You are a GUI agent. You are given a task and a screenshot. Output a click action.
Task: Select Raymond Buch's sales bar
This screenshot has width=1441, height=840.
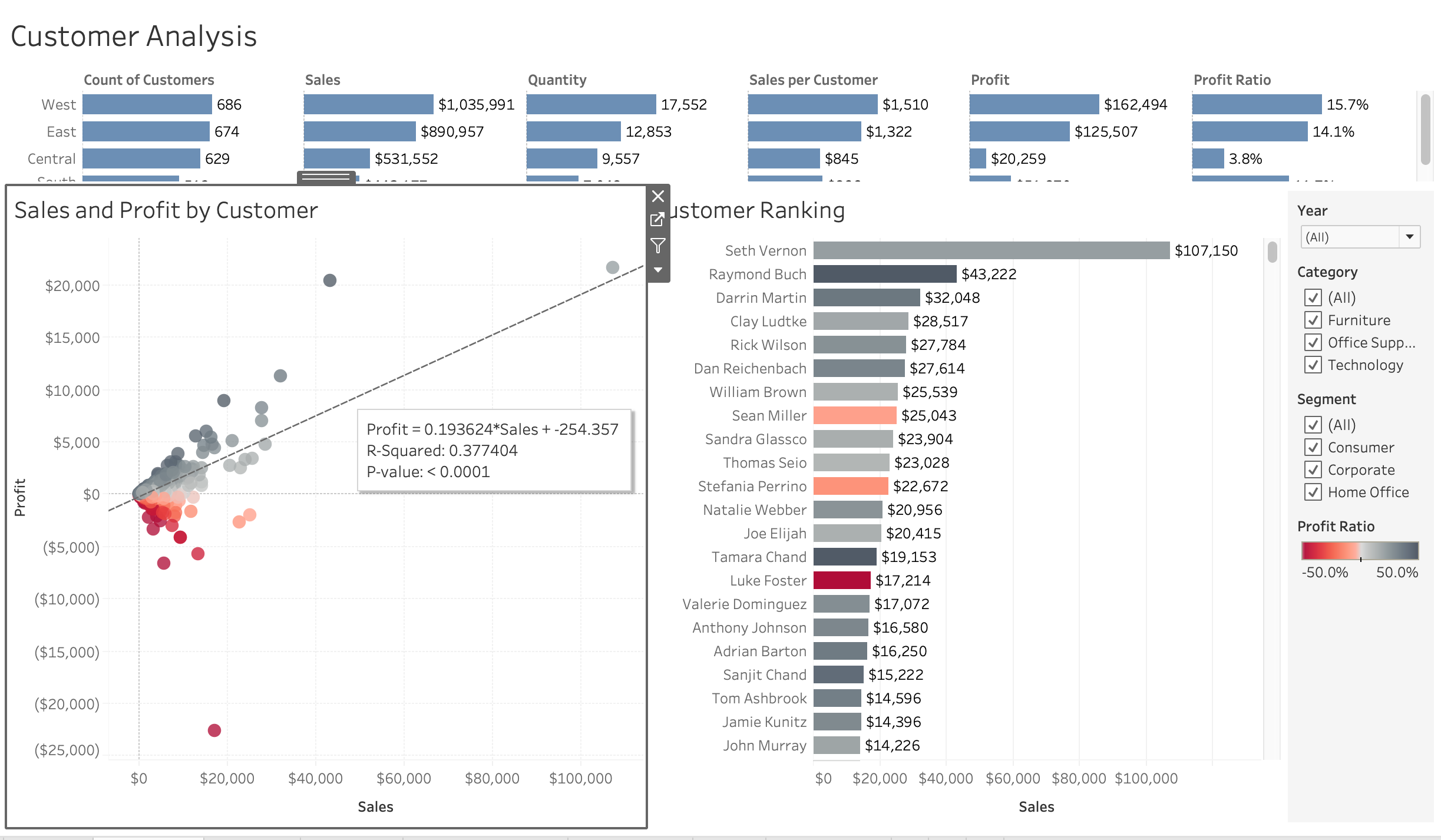(x=885, y=274)
